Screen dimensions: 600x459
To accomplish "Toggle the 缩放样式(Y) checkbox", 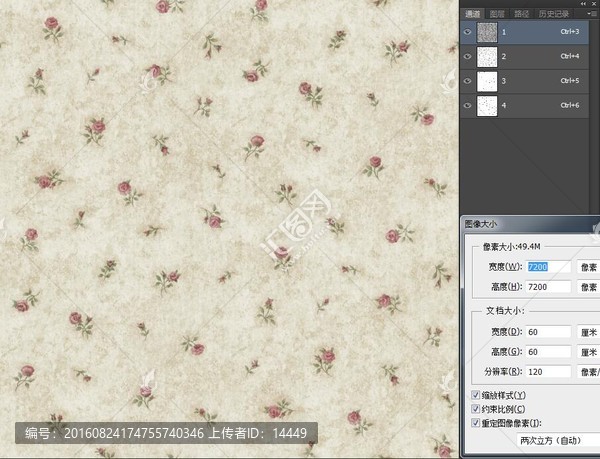I will [476, 395].
